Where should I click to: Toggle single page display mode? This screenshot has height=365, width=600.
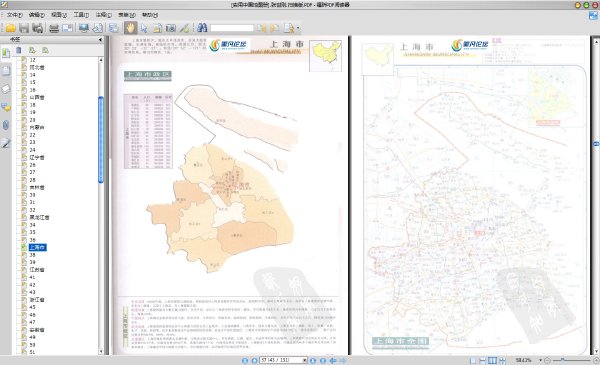pyautogui.click(x=473, y=360)
